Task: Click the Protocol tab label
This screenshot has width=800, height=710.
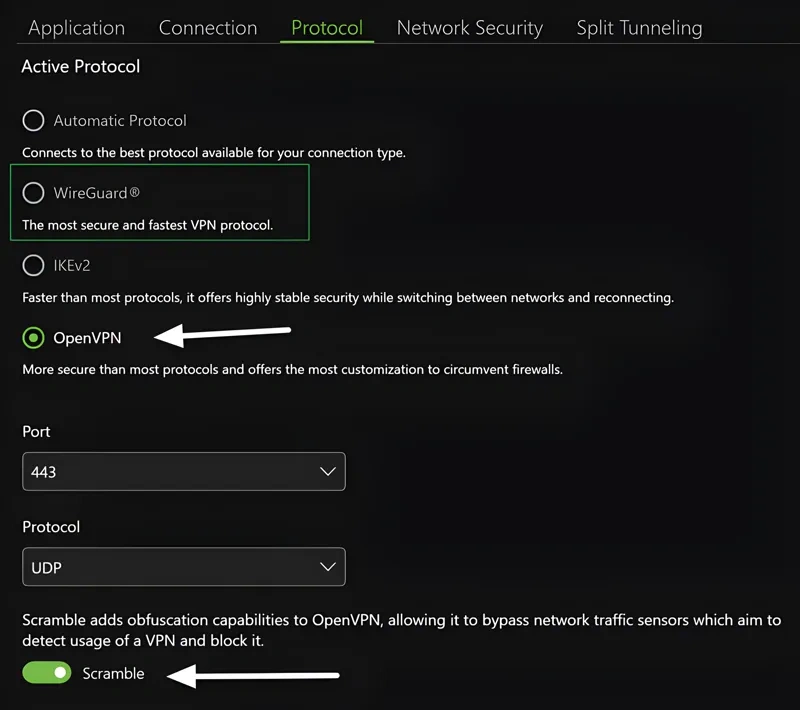Action: [327, 28]
